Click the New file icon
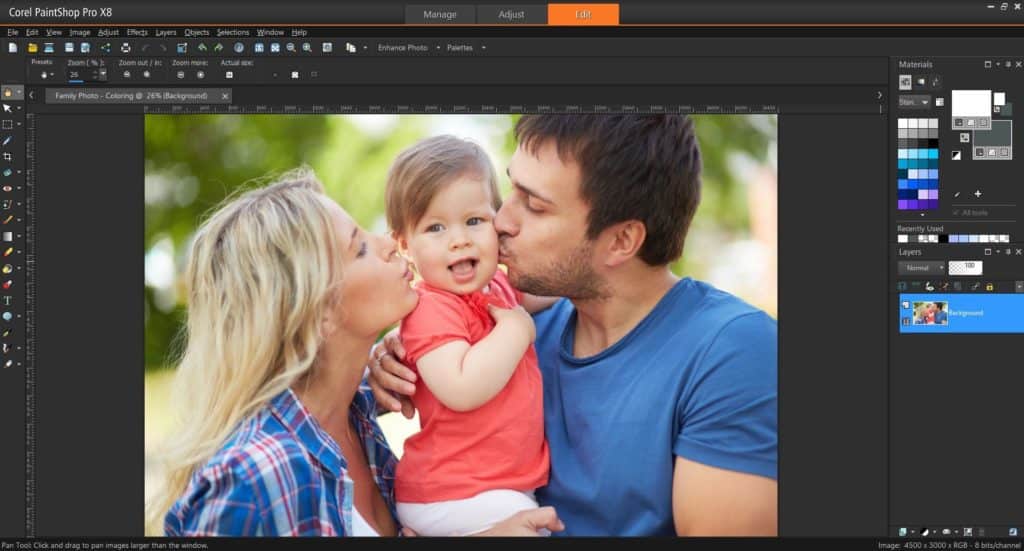This screenshot has width=1024, height=551. pyautogui.click(x=13, y=47)
